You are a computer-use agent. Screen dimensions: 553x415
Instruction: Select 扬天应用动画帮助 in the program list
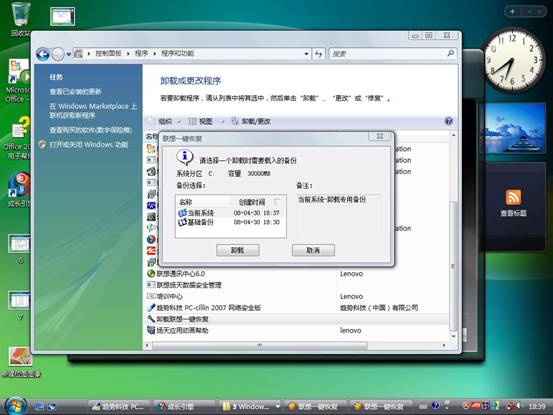pyautogui.click(x=182, y=330)
